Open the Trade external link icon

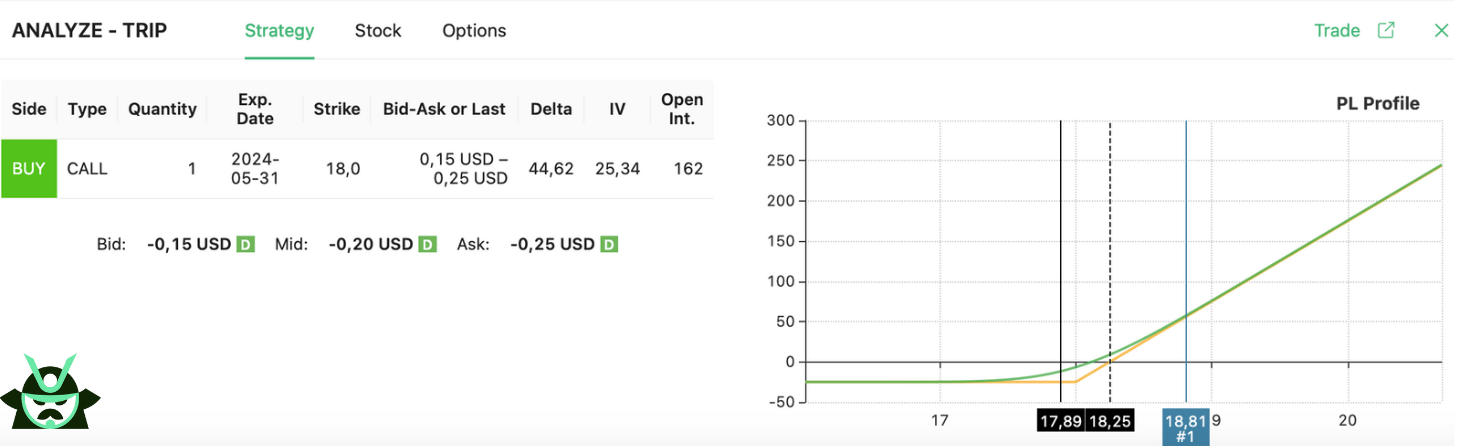point(1386,30)
